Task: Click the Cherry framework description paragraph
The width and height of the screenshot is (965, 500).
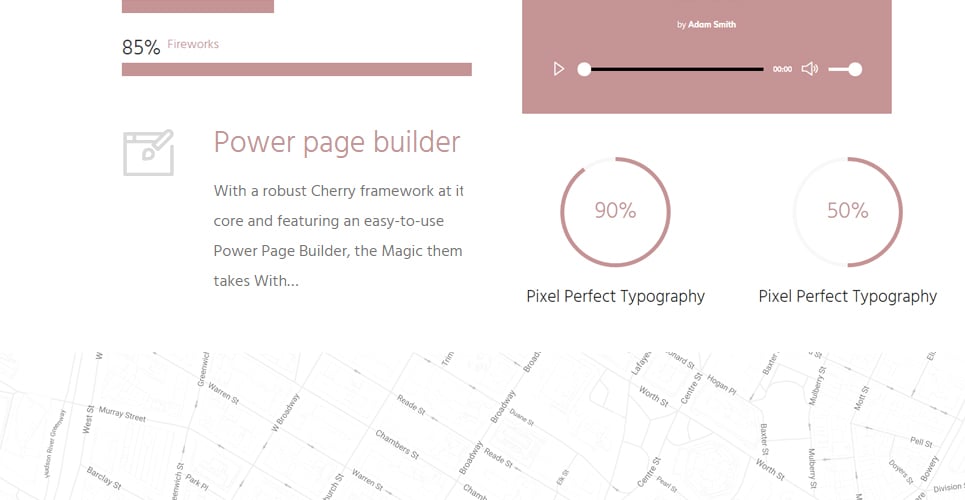Action: 338,236
